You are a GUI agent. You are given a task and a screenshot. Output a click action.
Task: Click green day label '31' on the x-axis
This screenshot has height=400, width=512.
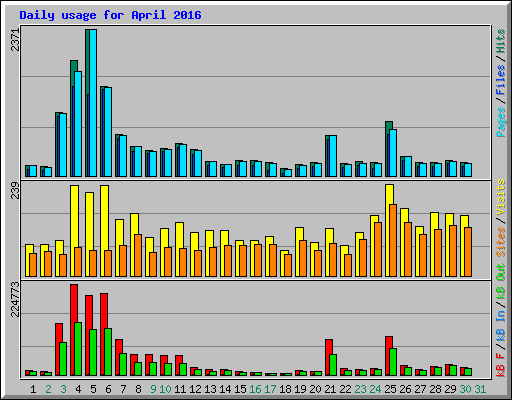pyautogui.click(x=480, y=389)
